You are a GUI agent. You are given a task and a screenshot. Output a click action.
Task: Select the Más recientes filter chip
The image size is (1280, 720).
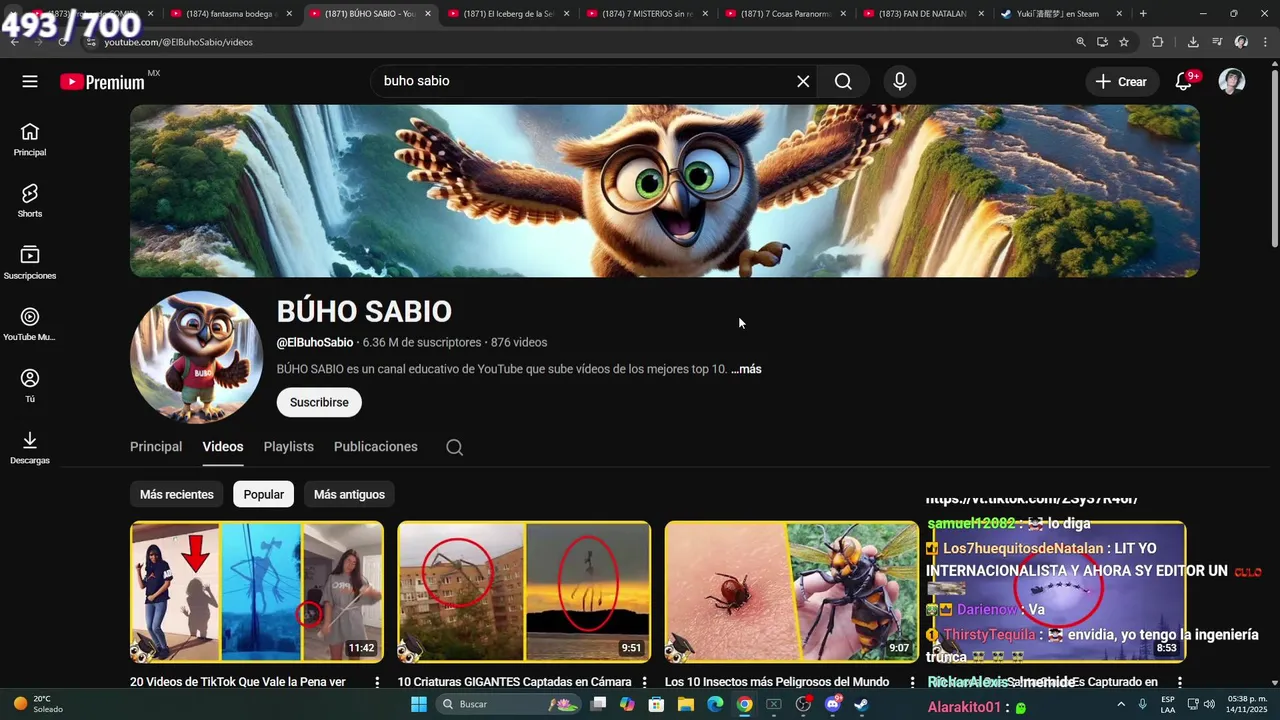pos(177,494)
